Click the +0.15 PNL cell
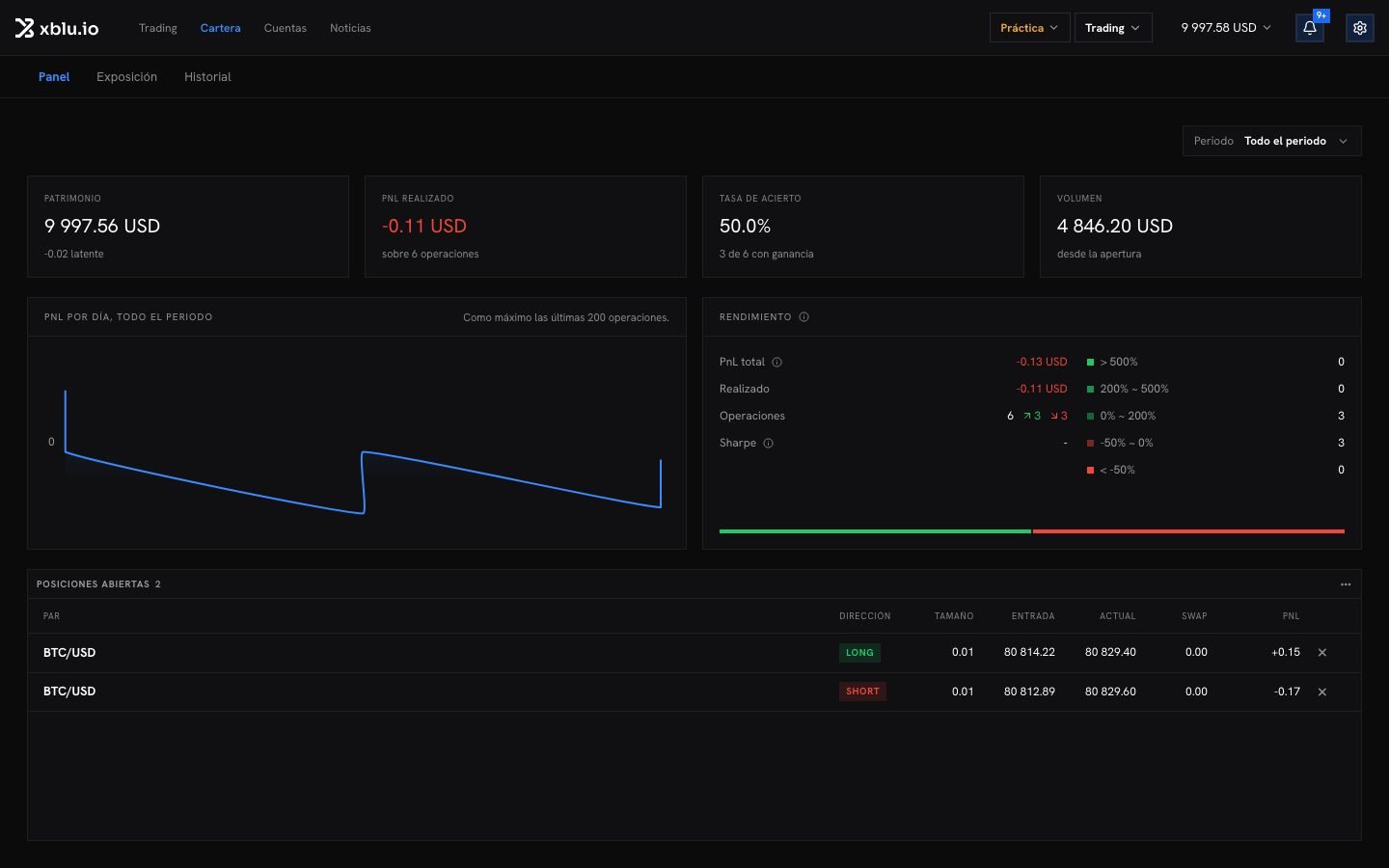1389x868 pixels. (x=1286, y=653)
